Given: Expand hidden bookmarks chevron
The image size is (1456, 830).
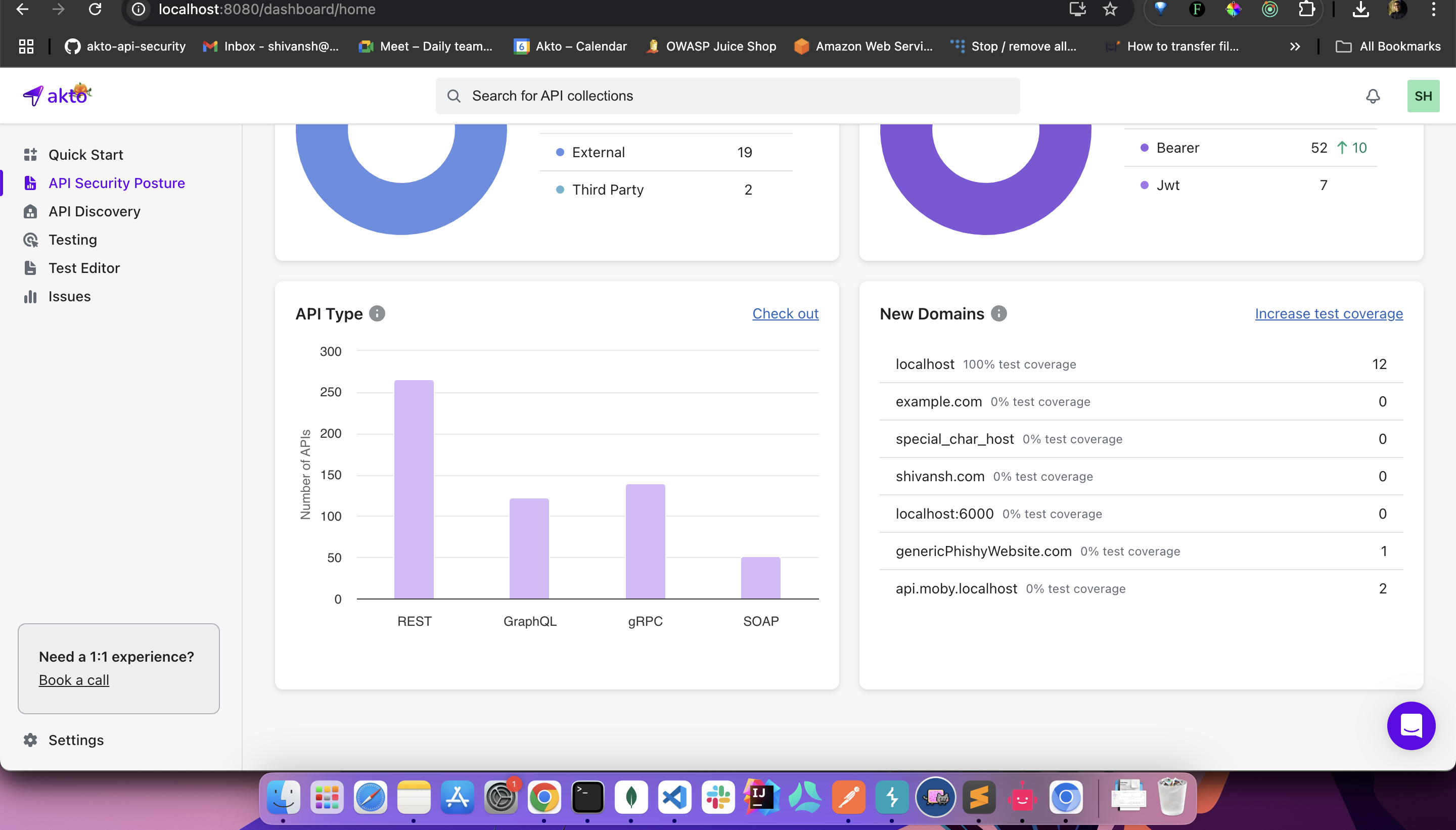Looking at the screenshot, I should point(1295,47).
